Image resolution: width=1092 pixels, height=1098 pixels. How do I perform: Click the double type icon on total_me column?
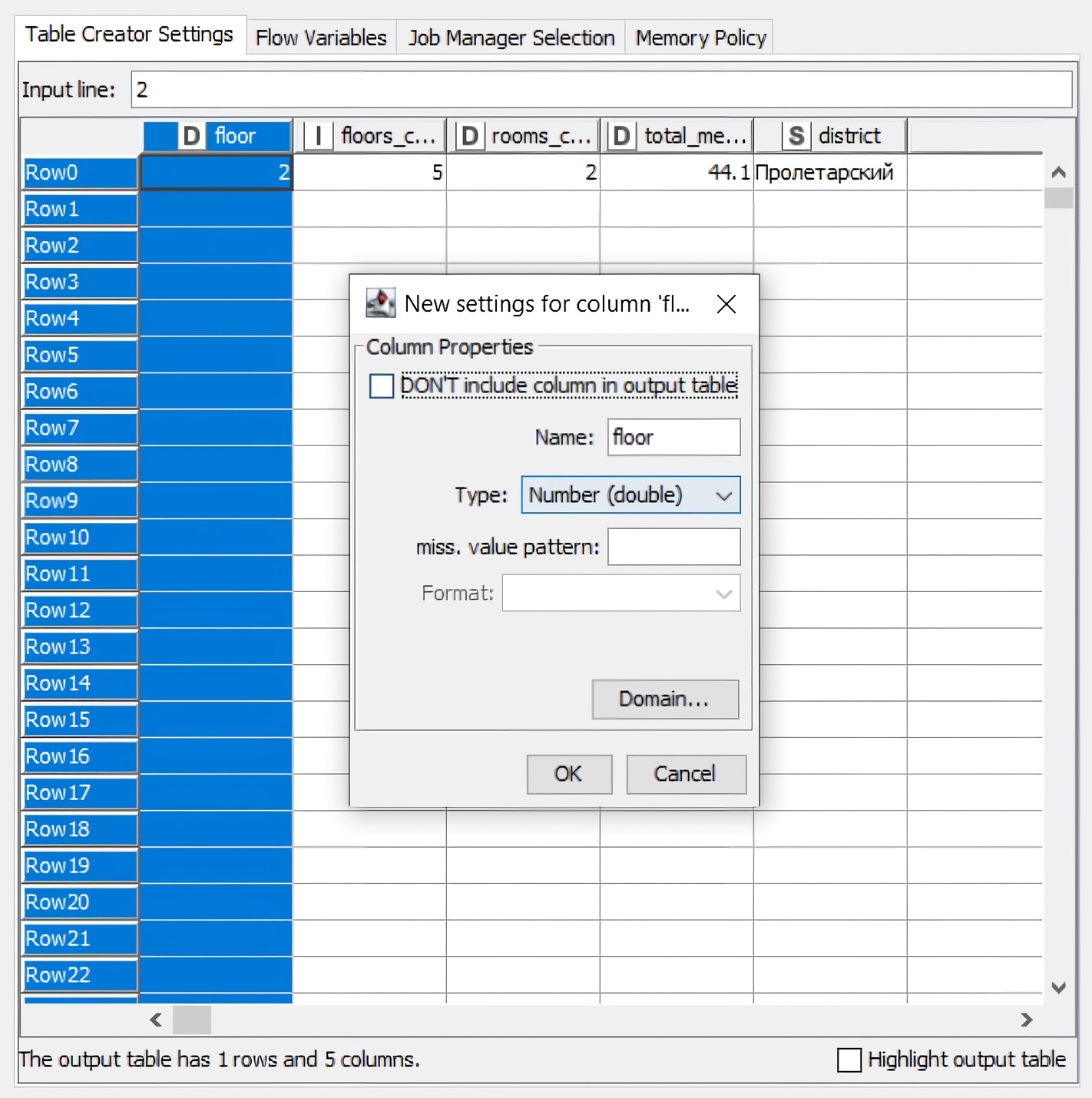click(622, 136)
